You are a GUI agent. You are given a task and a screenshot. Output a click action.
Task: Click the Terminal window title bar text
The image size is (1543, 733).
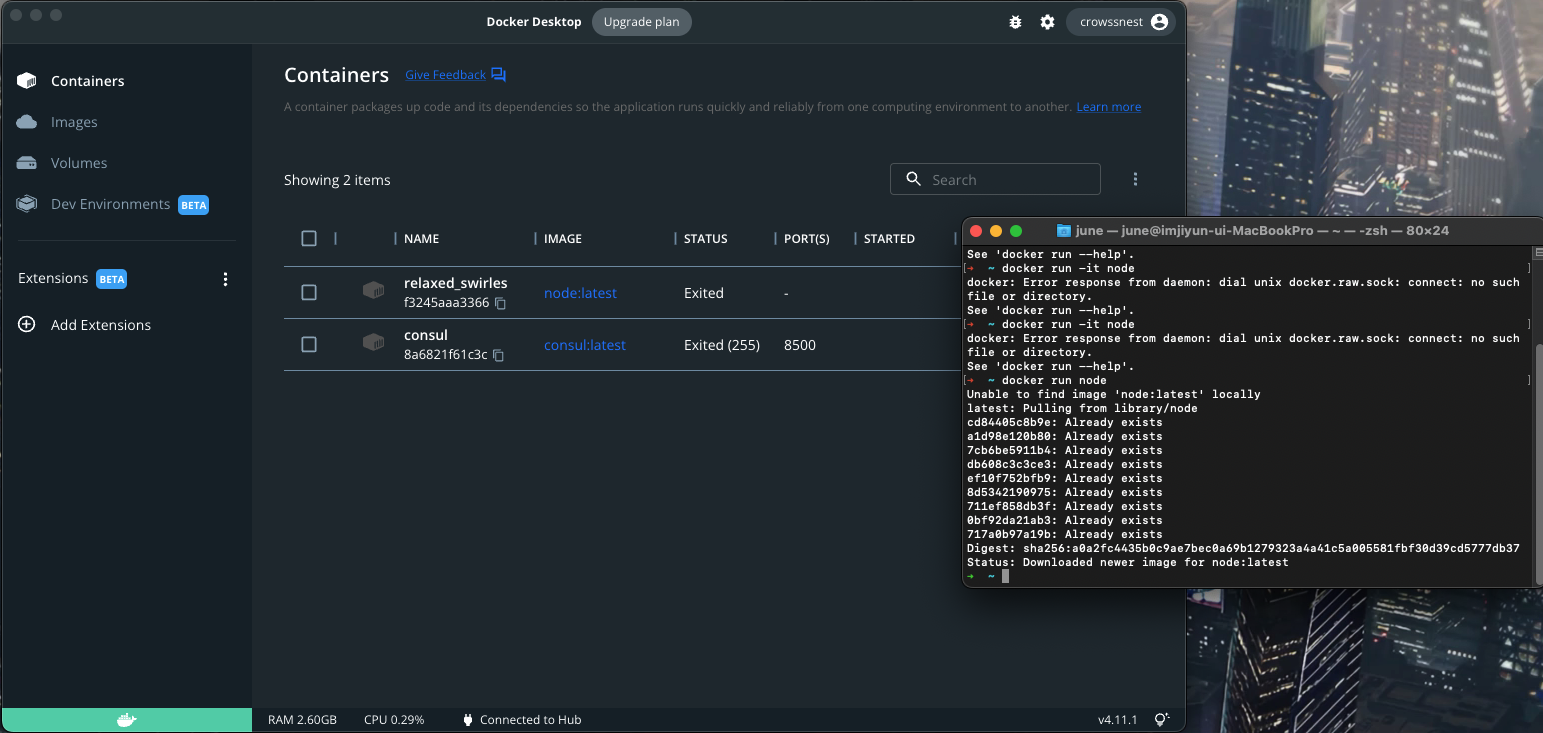pyautogui.click(x=1262, y=231)
